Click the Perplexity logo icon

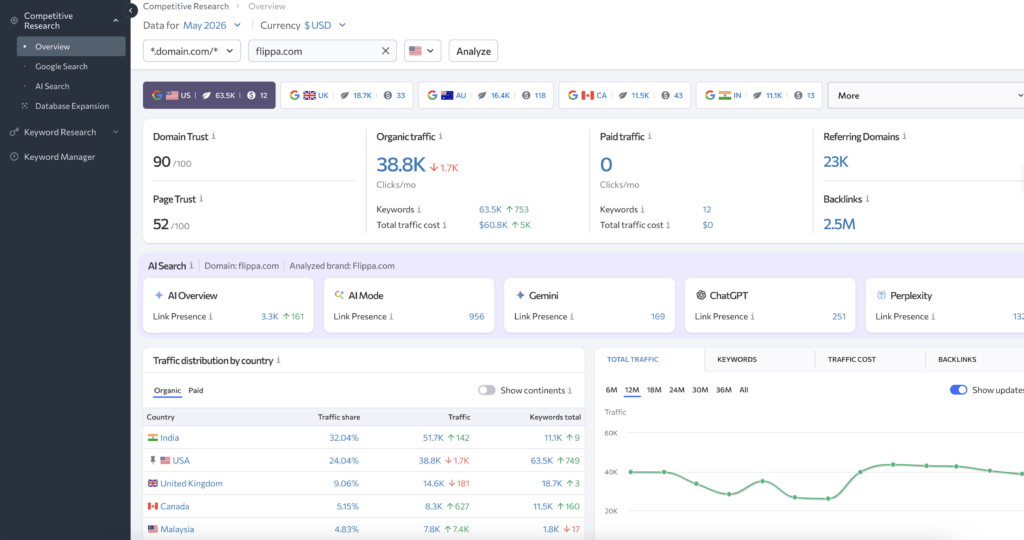tap(881, 295)
